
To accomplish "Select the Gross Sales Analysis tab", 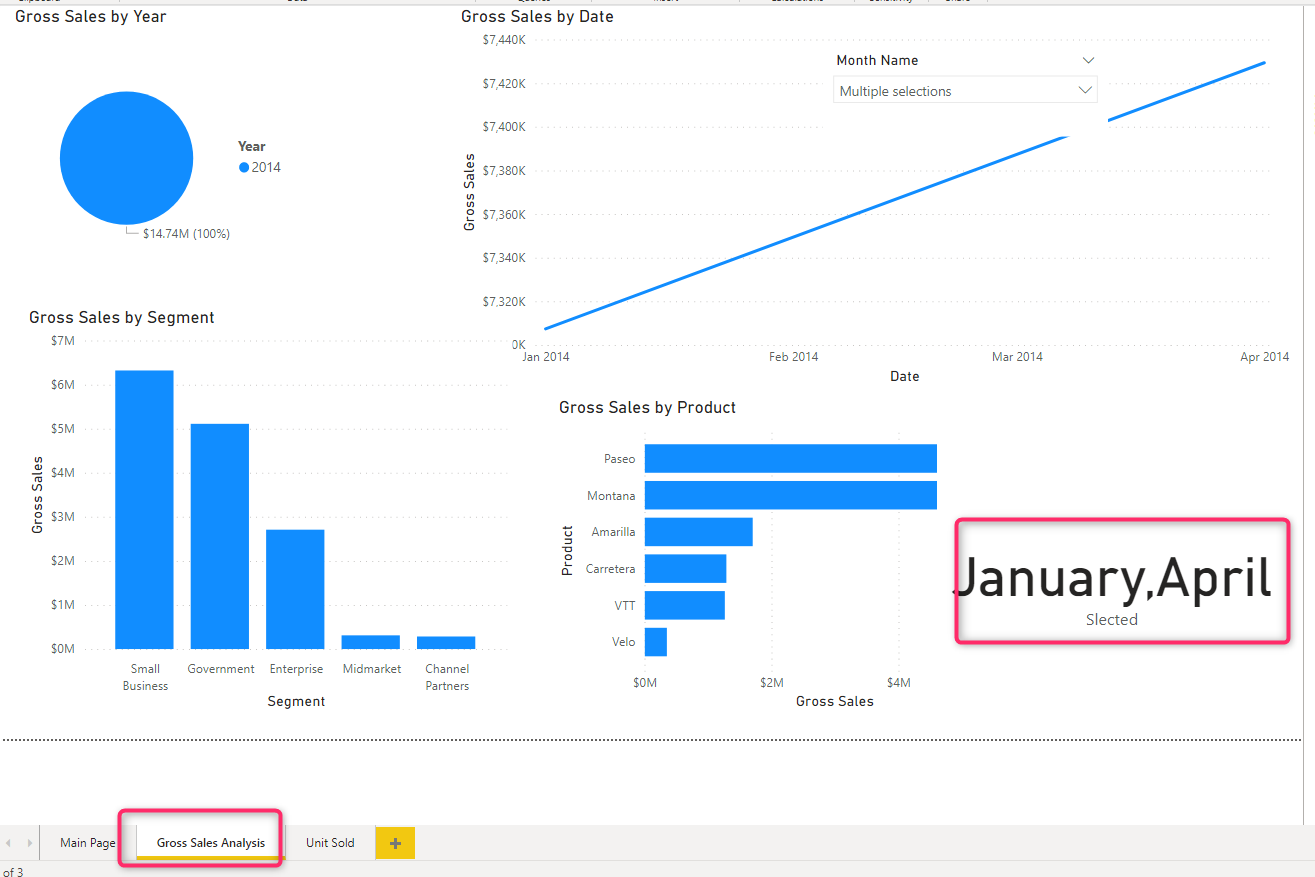I will click(211, 843).
